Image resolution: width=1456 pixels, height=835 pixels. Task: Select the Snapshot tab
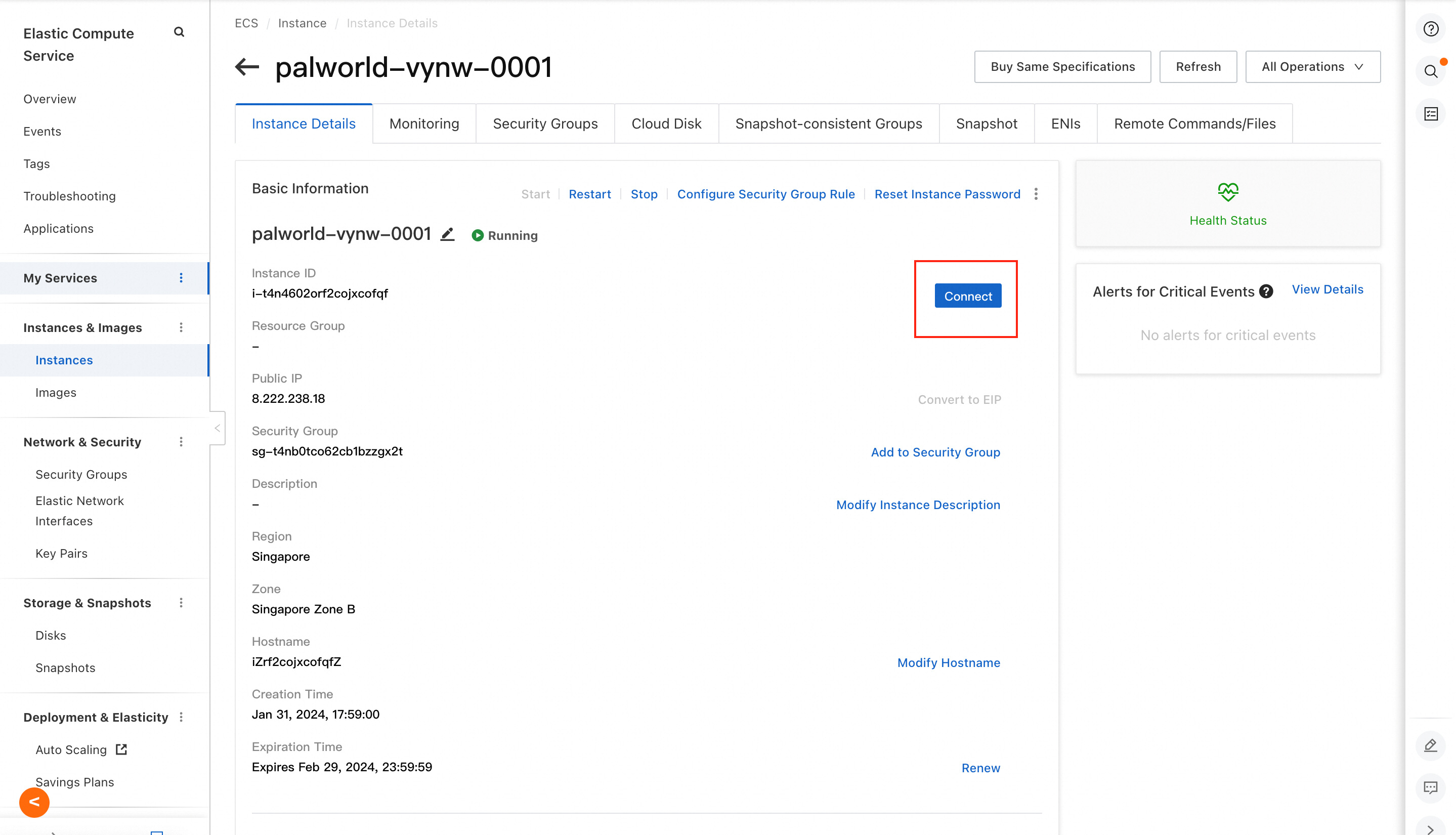[987, 123]
